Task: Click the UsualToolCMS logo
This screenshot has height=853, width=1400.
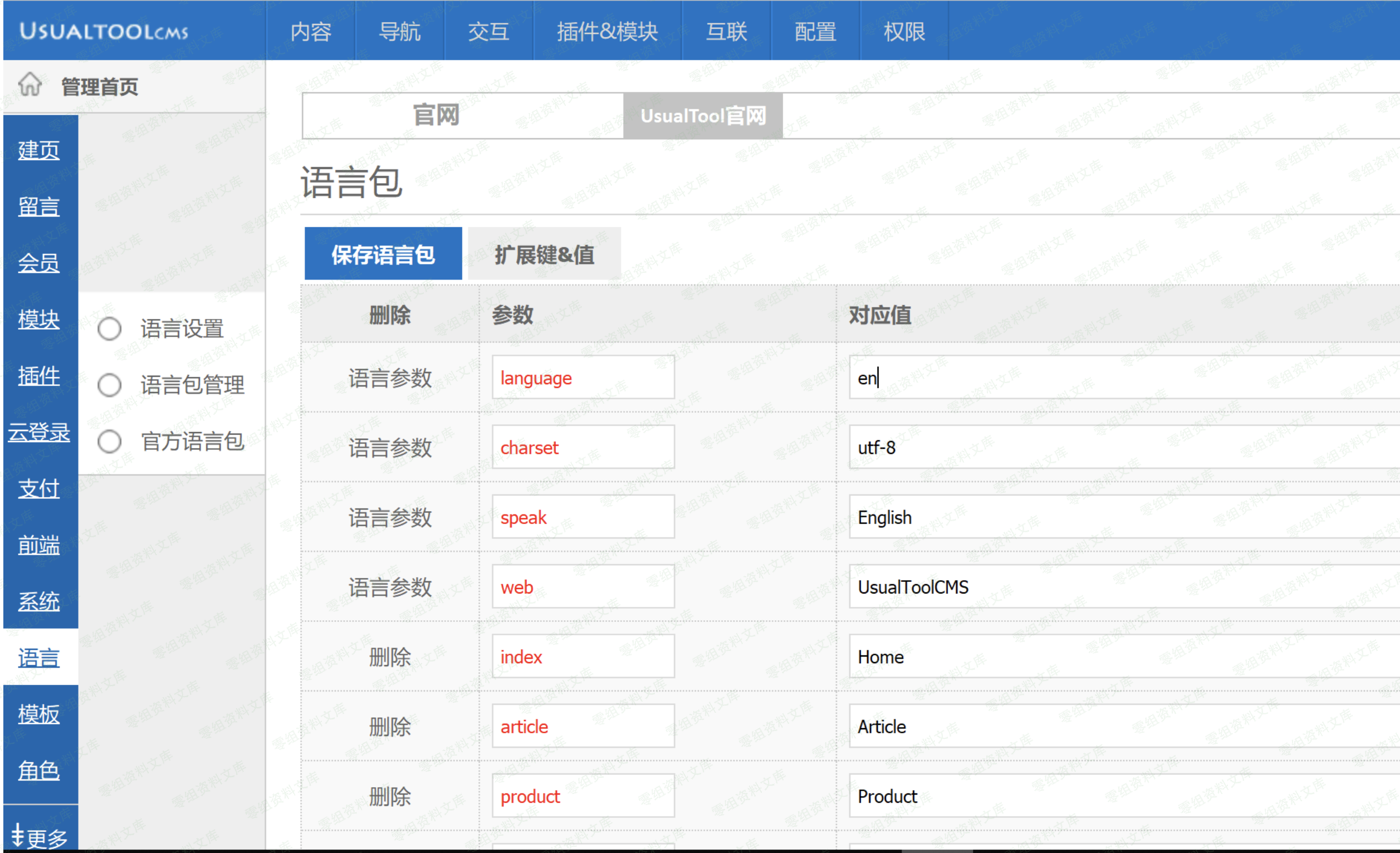Action: click(104, 31)
